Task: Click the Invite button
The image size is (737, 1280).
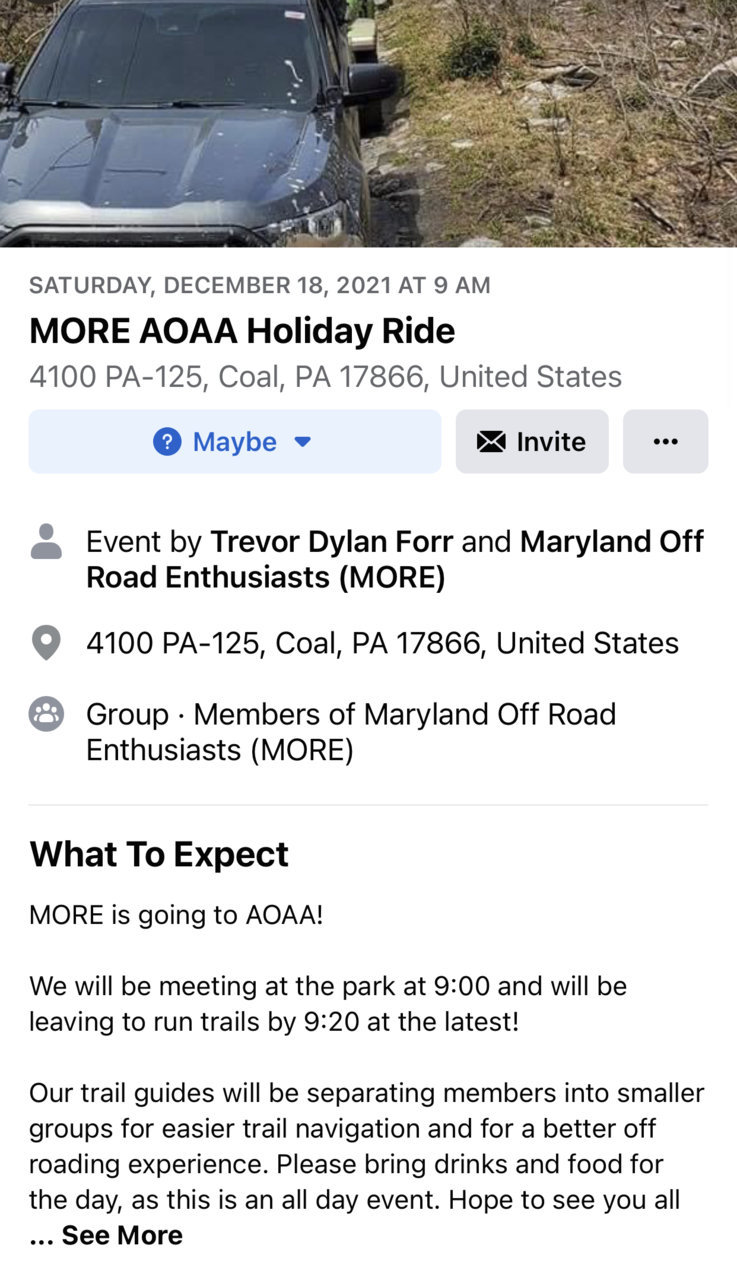Action: [532, 441]
